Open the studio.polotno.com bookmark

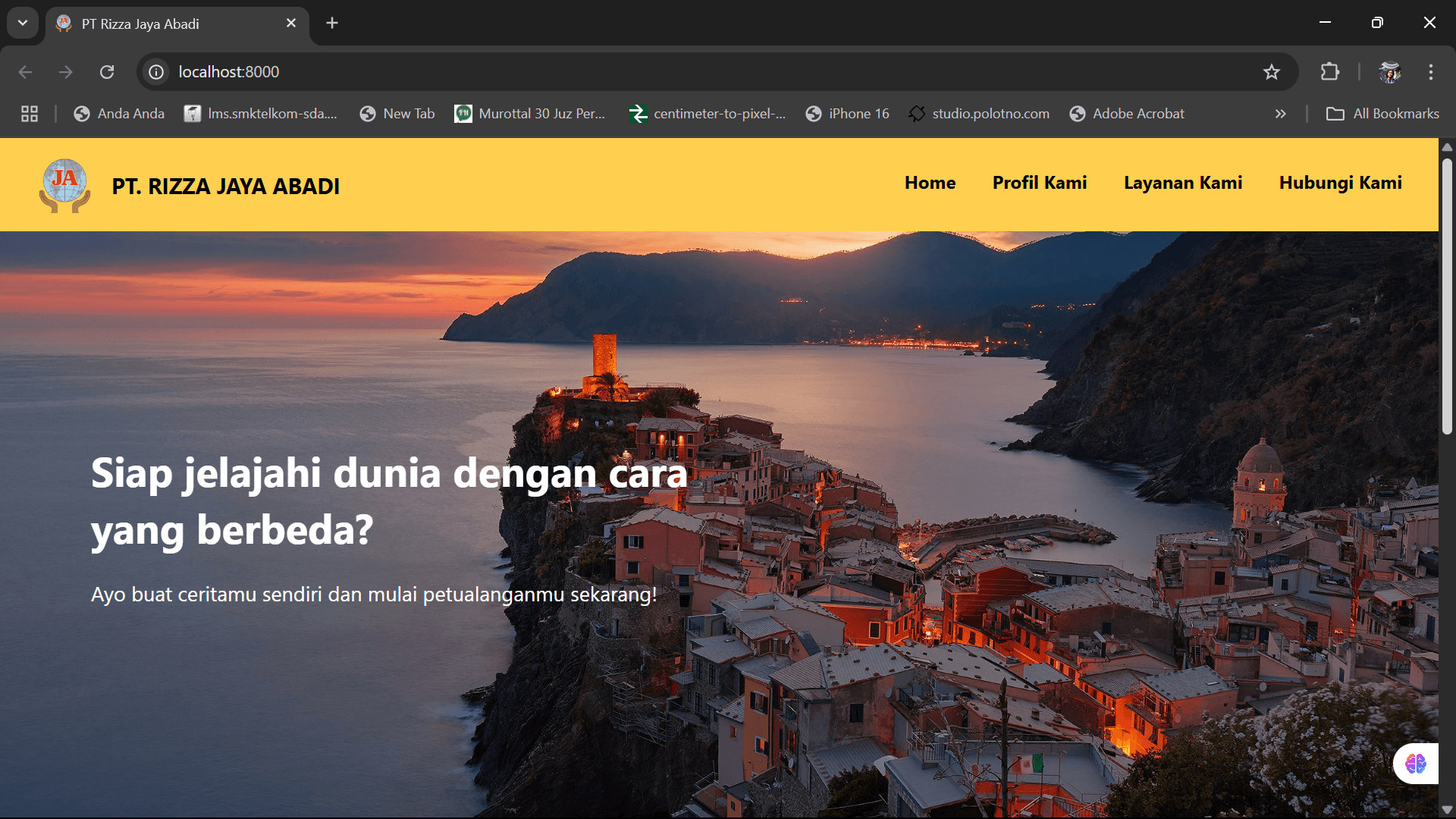click(x=979, y=114)
